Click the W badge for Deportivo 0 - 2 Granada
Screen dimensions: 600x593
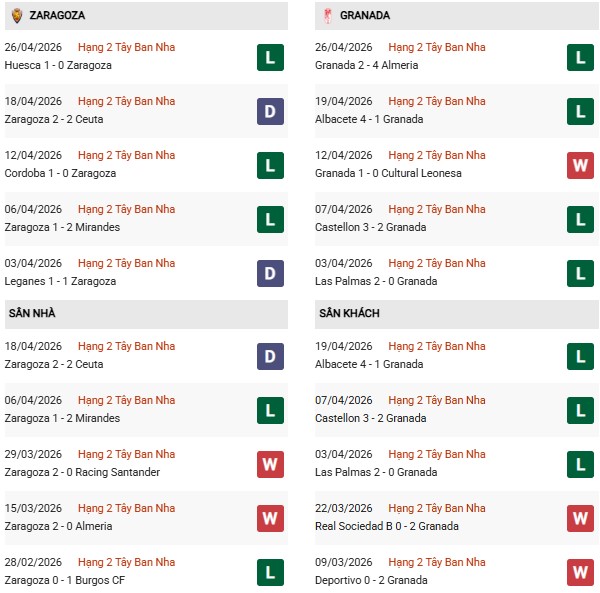pyautogui.click(x=580, y=572)
